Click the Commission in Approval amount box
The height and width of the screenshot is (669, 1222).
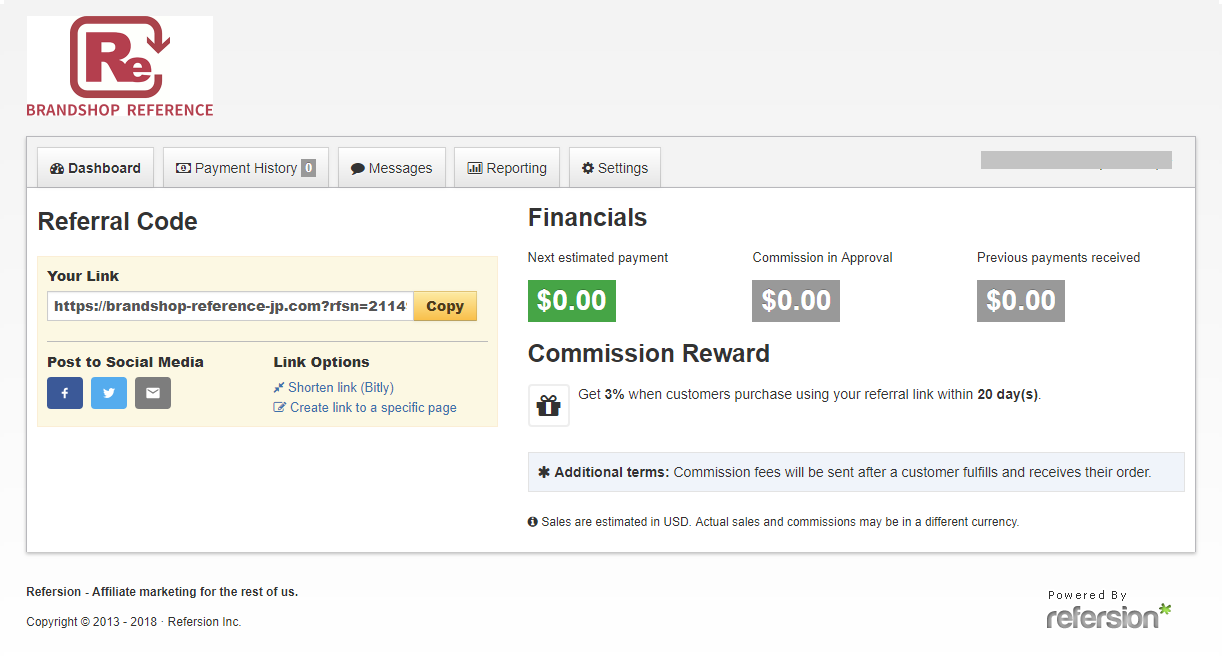pos(796,301)
